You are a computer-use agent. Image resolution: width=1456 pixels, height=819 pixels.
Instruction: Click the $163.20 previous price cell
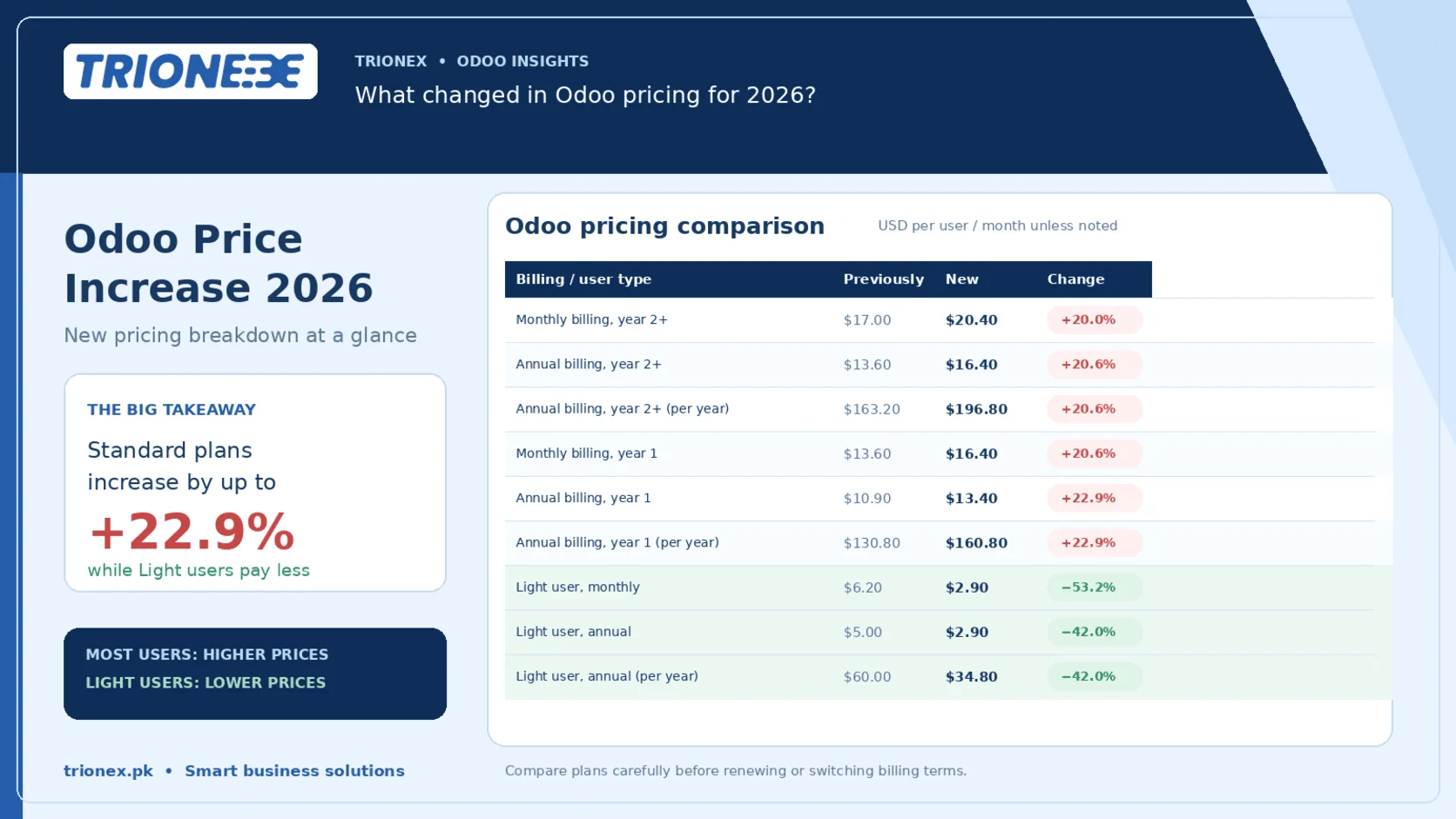871,409
